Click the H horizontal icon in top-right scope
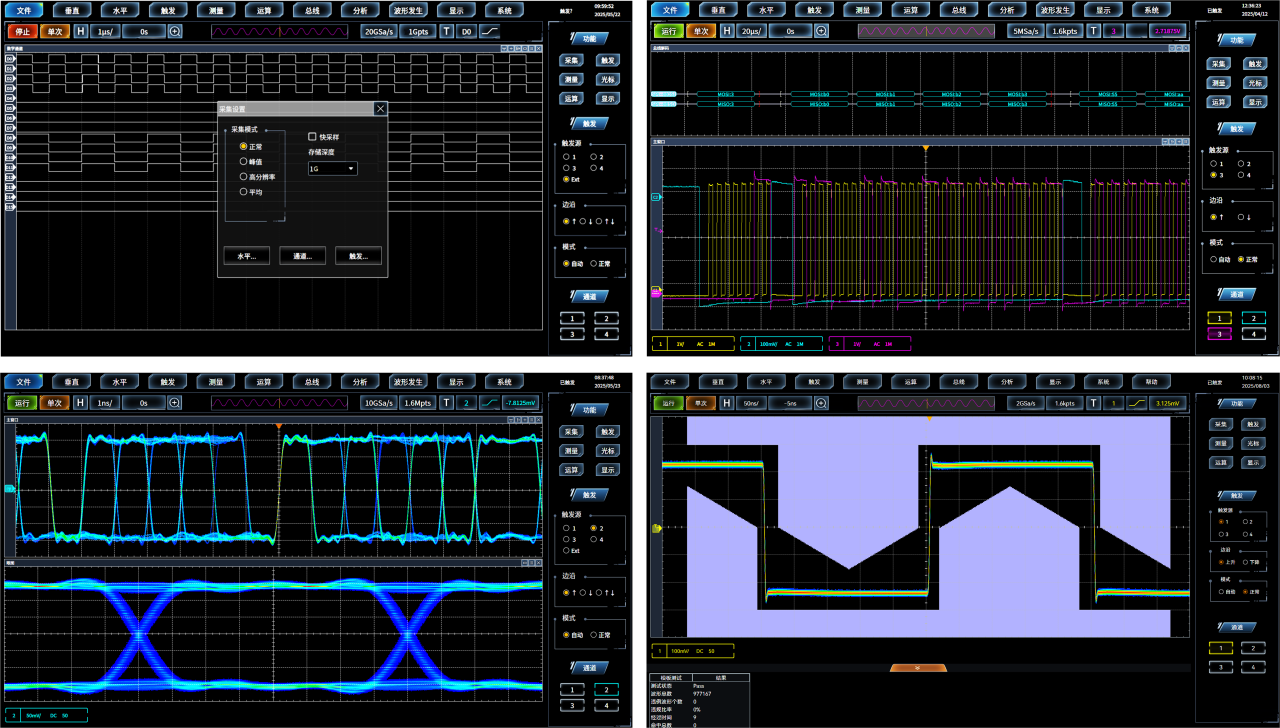The image size is (1280, 728). point(727,31)
